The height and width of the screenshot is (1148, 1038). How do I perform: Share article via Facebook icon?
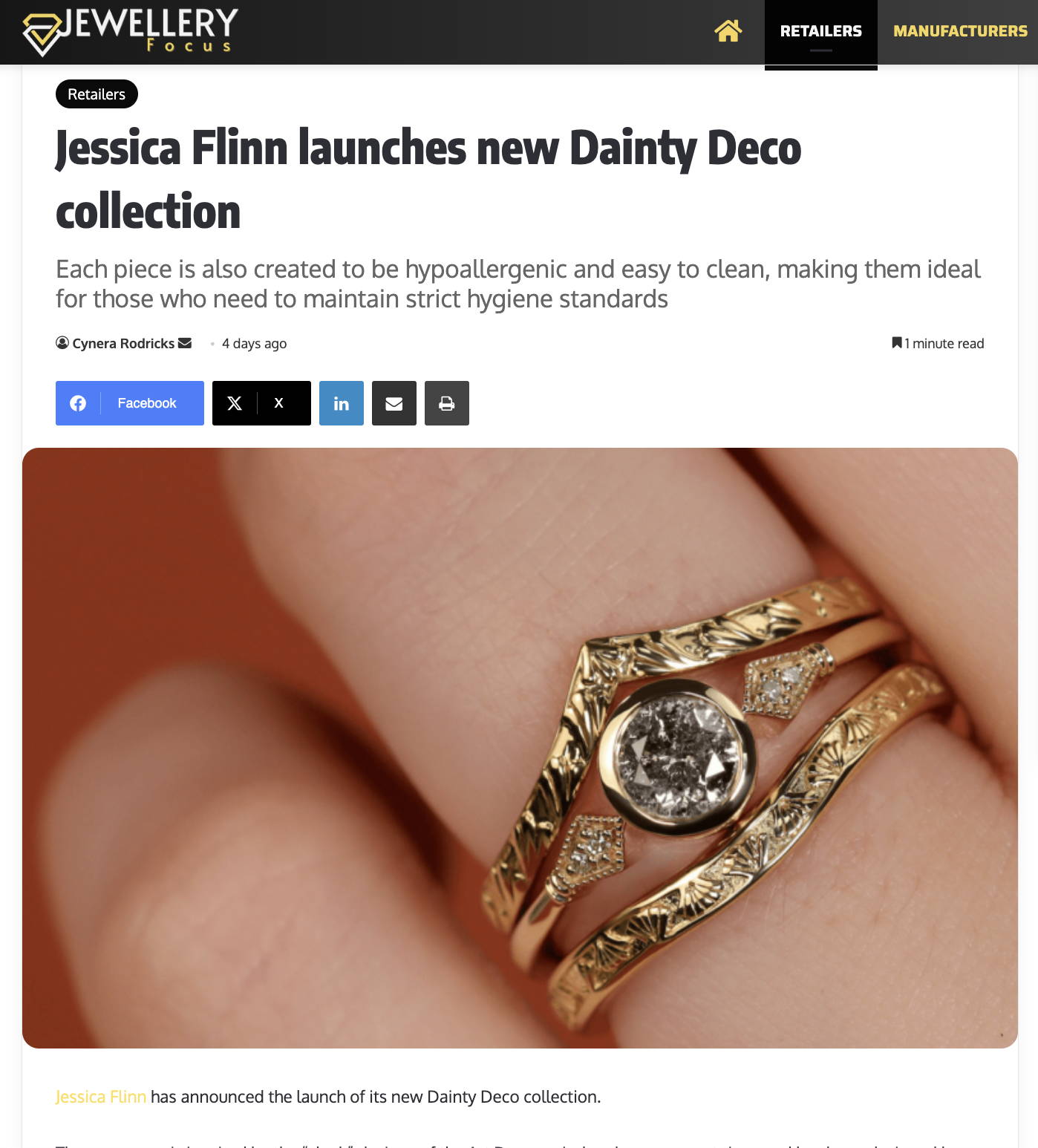click(78, 403)
